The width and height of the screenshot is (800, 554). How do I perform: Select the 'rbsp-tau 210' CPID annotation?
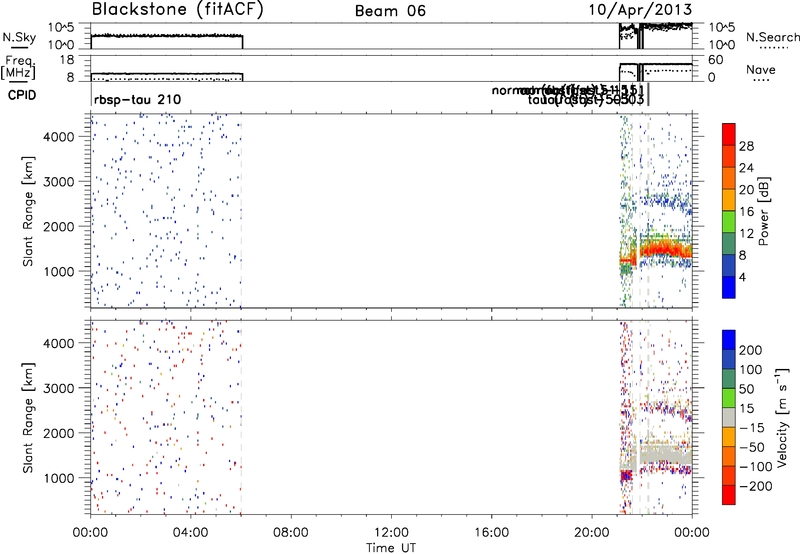click(137, 99)
